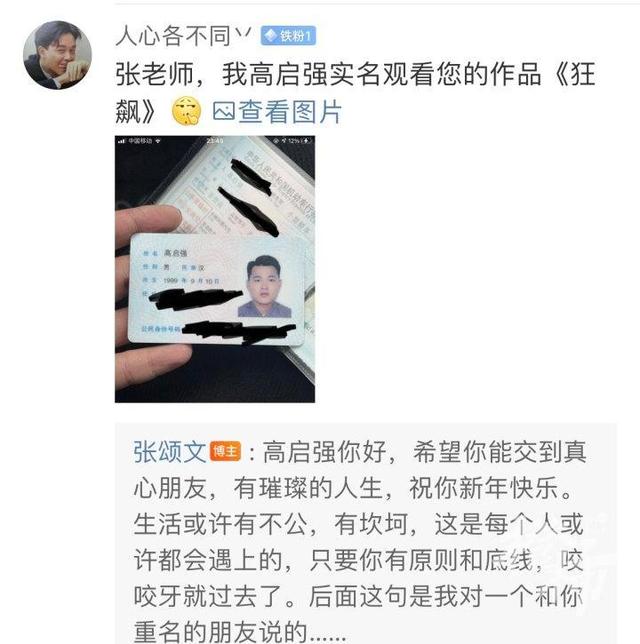Screen dimensions: 640x644
Task: Tap the 中国移动 signal indicator in photo
Action: pos(139,141)
